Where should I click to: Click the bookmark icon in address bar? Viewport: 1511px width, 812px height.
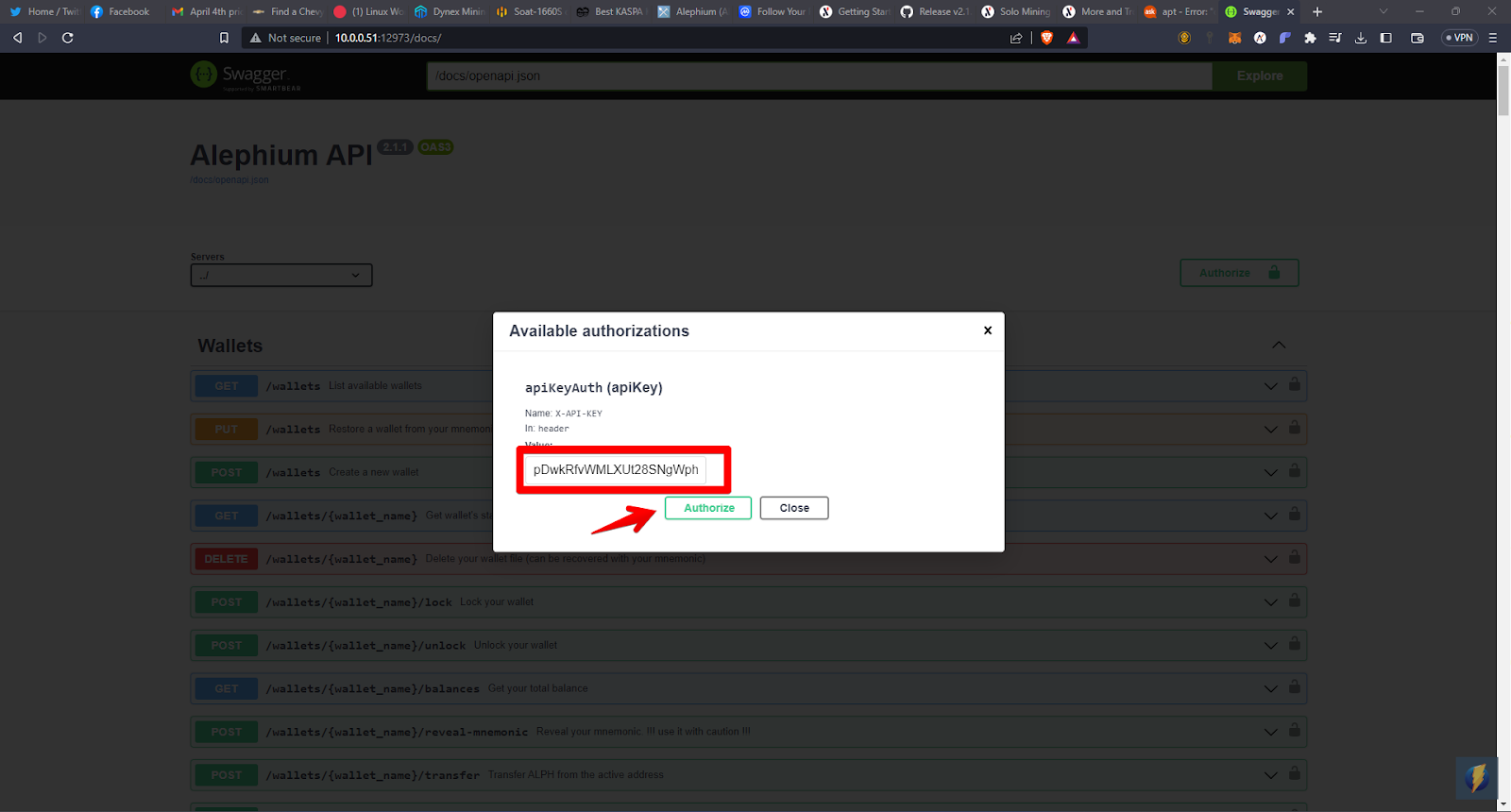[224, 38]
